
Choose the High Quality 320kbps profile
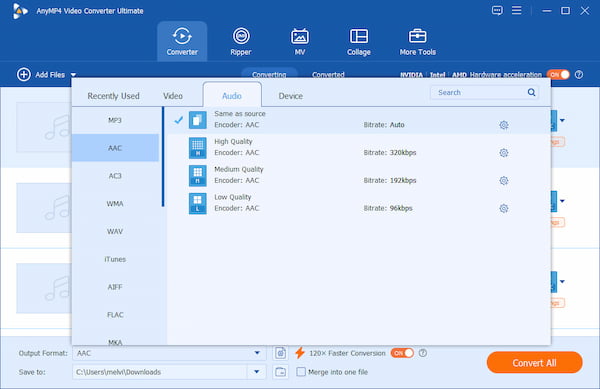point(358,148)
